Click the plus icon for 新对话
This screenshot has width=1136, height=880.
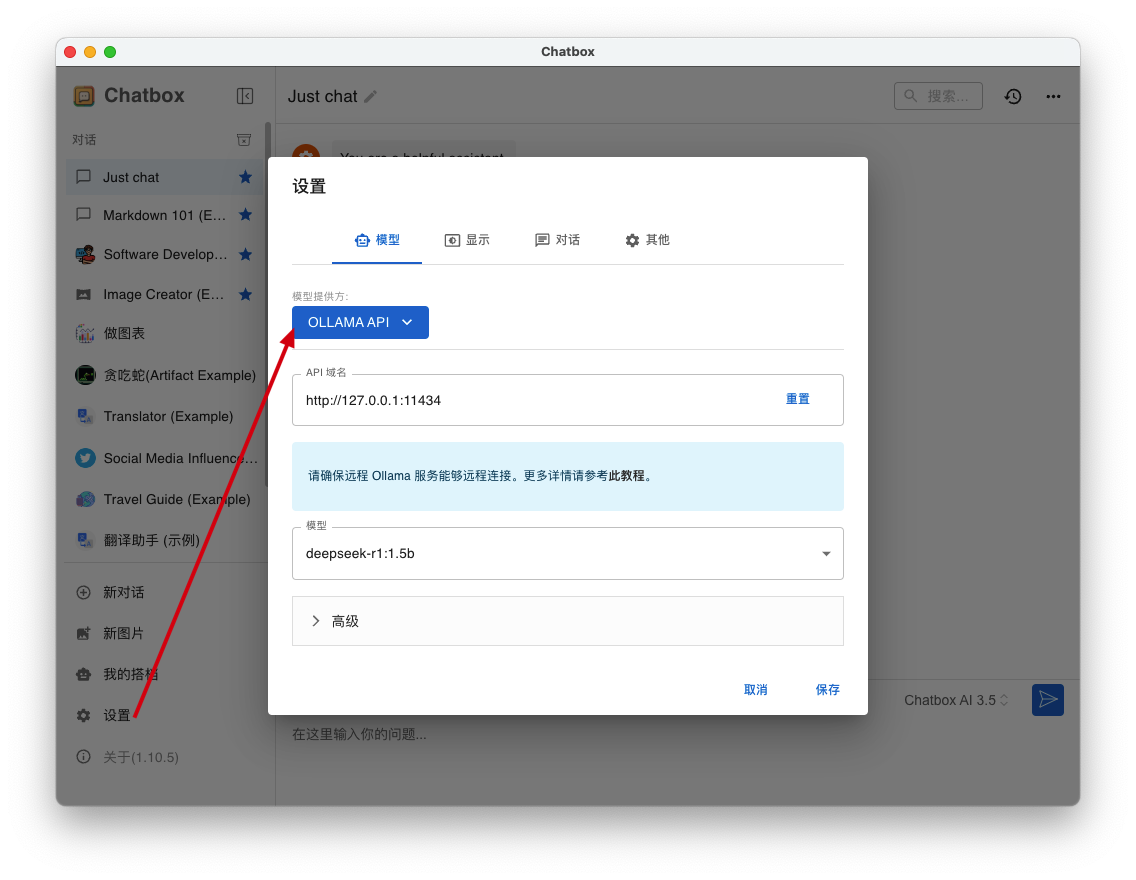84,592
